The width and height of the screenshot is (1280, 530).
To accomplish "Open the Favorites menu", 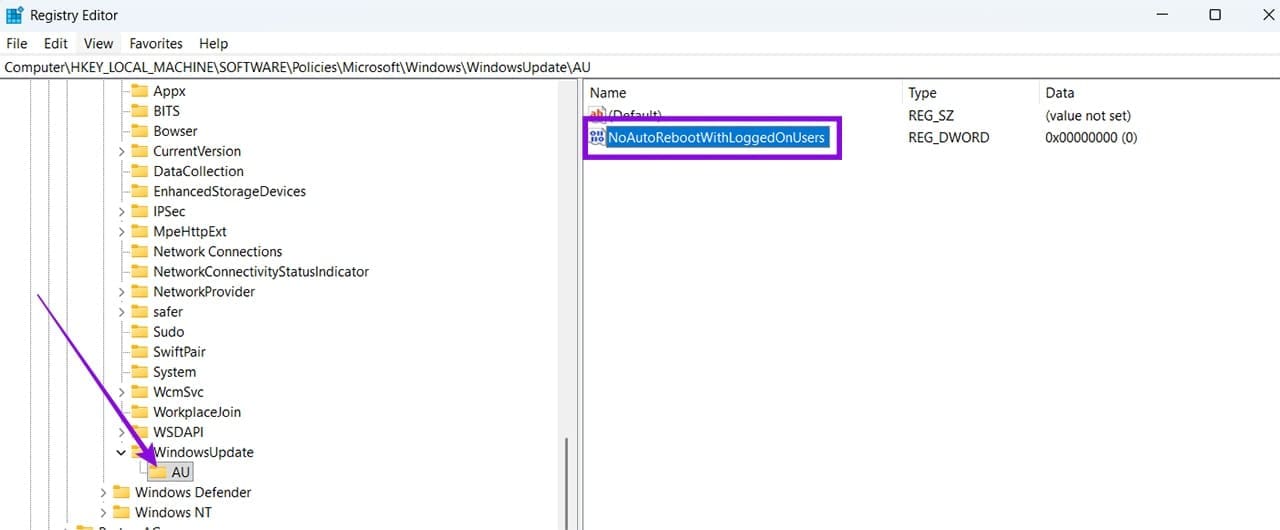I will click(x=156, y=44).
